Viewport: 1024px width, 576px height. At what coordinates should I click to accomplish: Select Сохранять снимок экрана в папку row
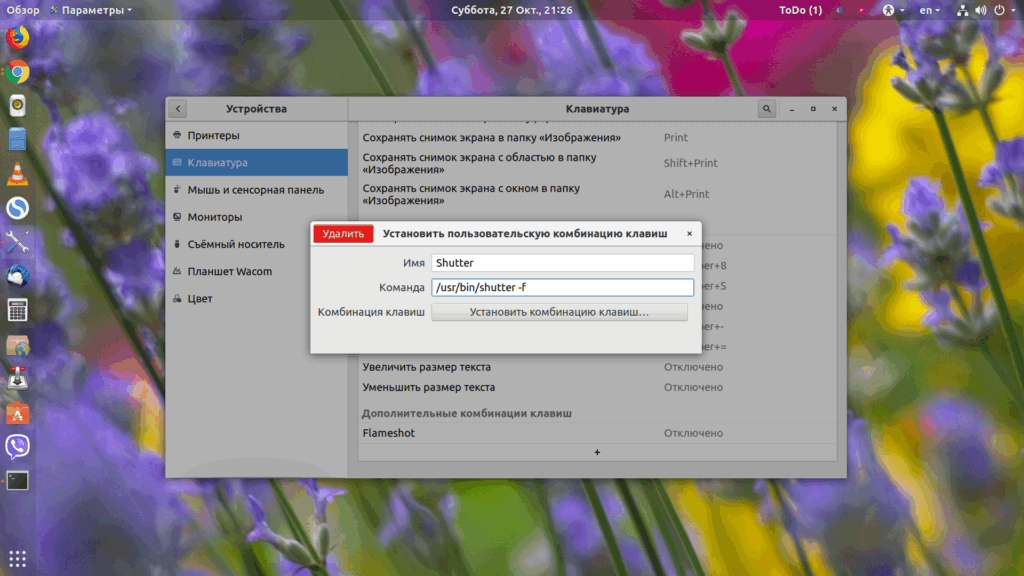598,138
